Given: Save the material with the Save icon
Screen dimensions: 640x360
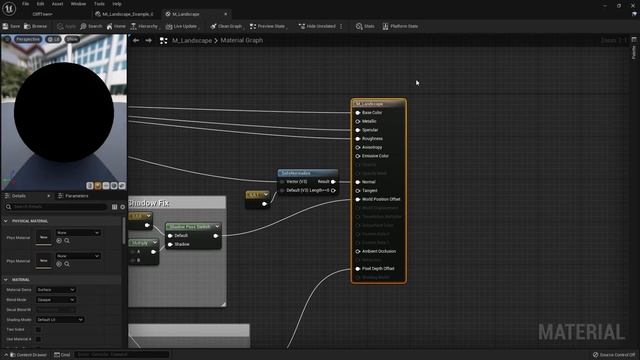Looking at the screenshot, I should click(11, 26).
